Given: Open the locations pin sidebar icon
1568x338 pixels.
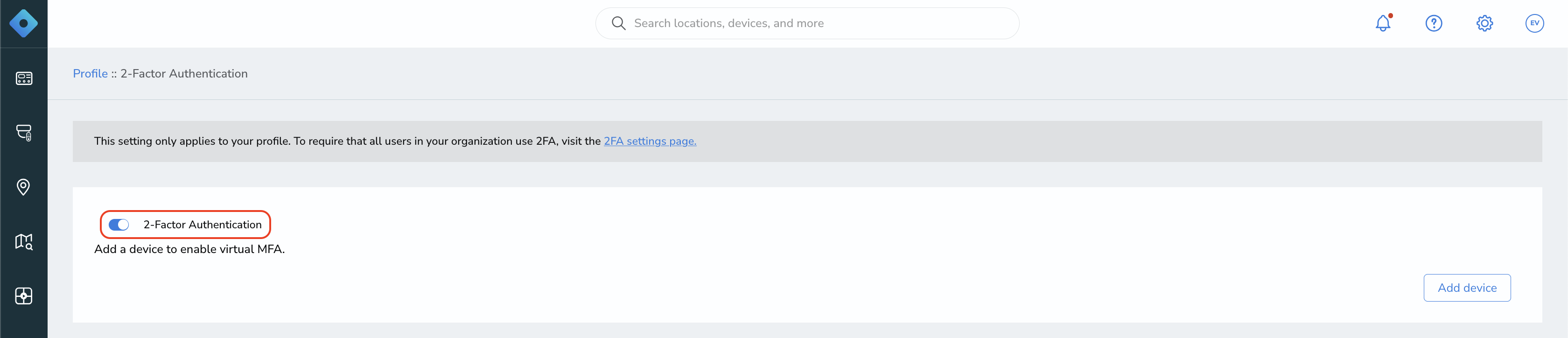Looking at the screenshot, I should click(24, 187).
